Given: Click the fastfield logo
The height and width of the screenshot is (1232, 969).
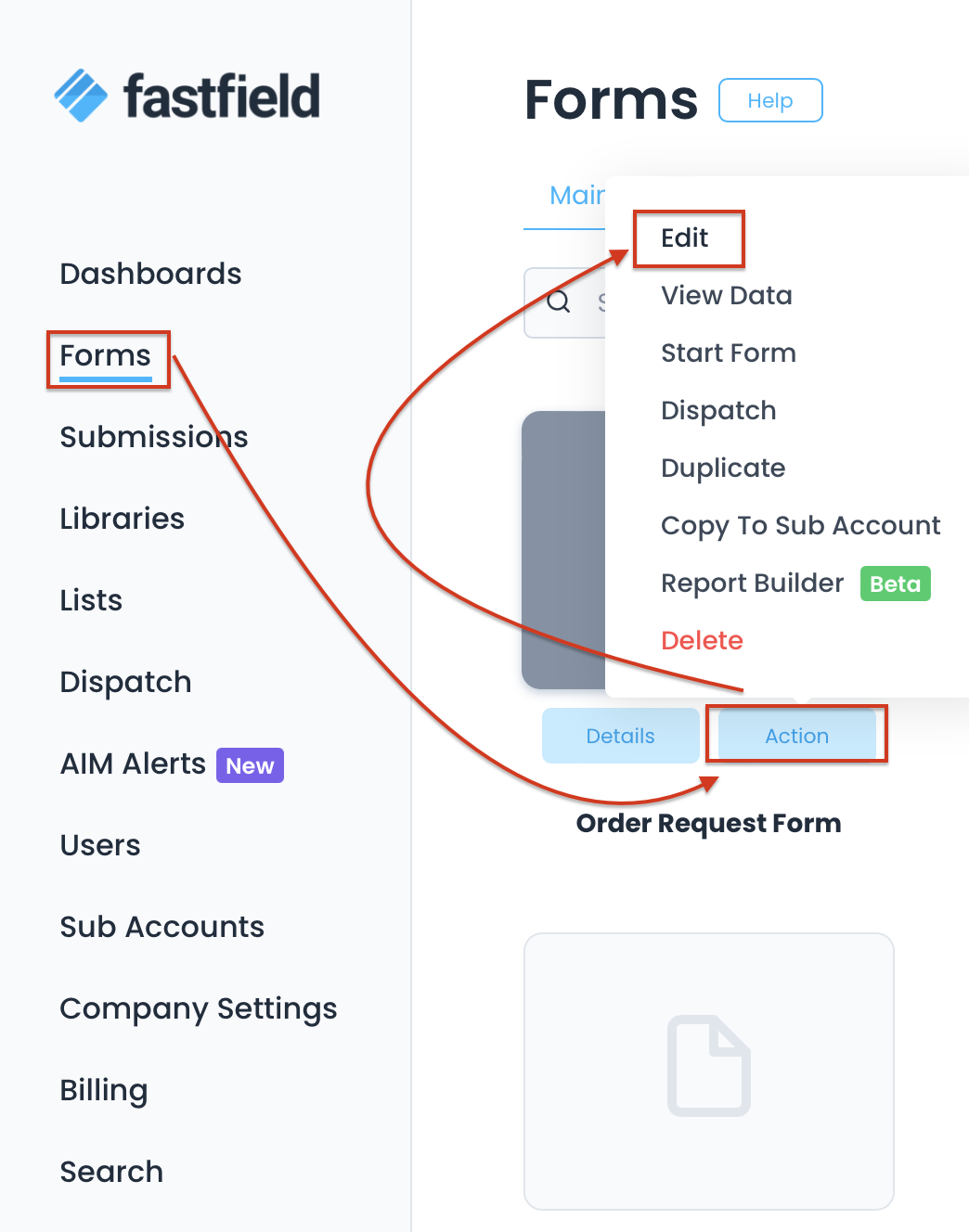Looking at the screenshot, I should tap(187, 96).
